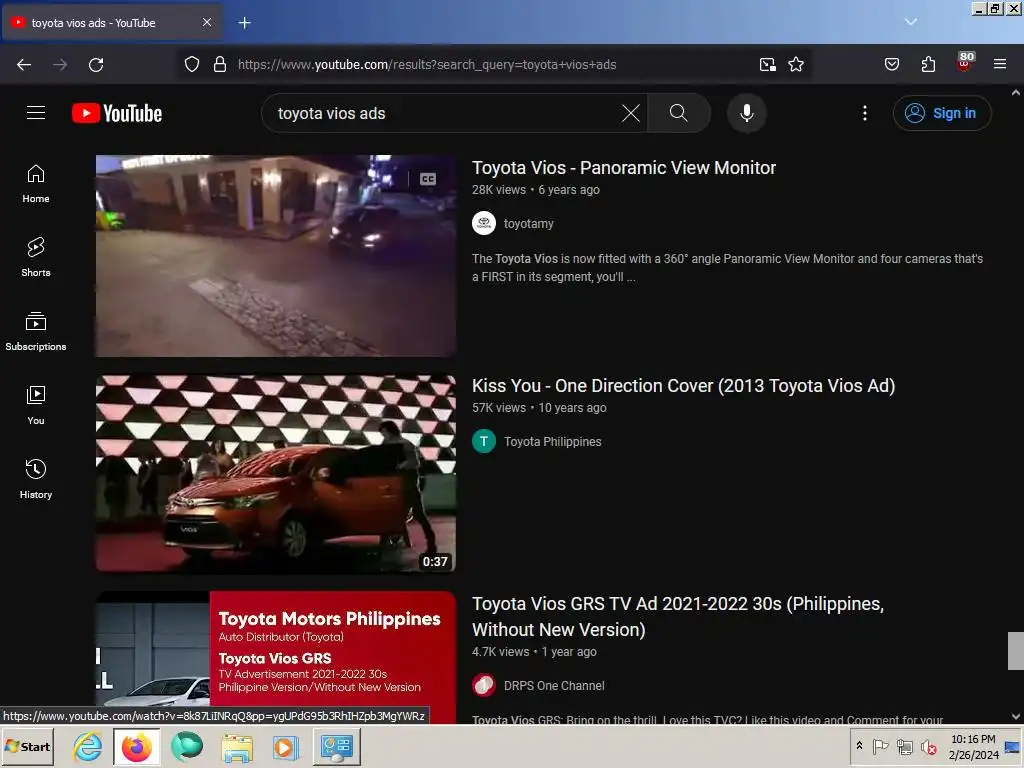This screenshot has height=768, width=1024.
Task: Open Windows Media Player on taskbar
Action: [285, 746]
